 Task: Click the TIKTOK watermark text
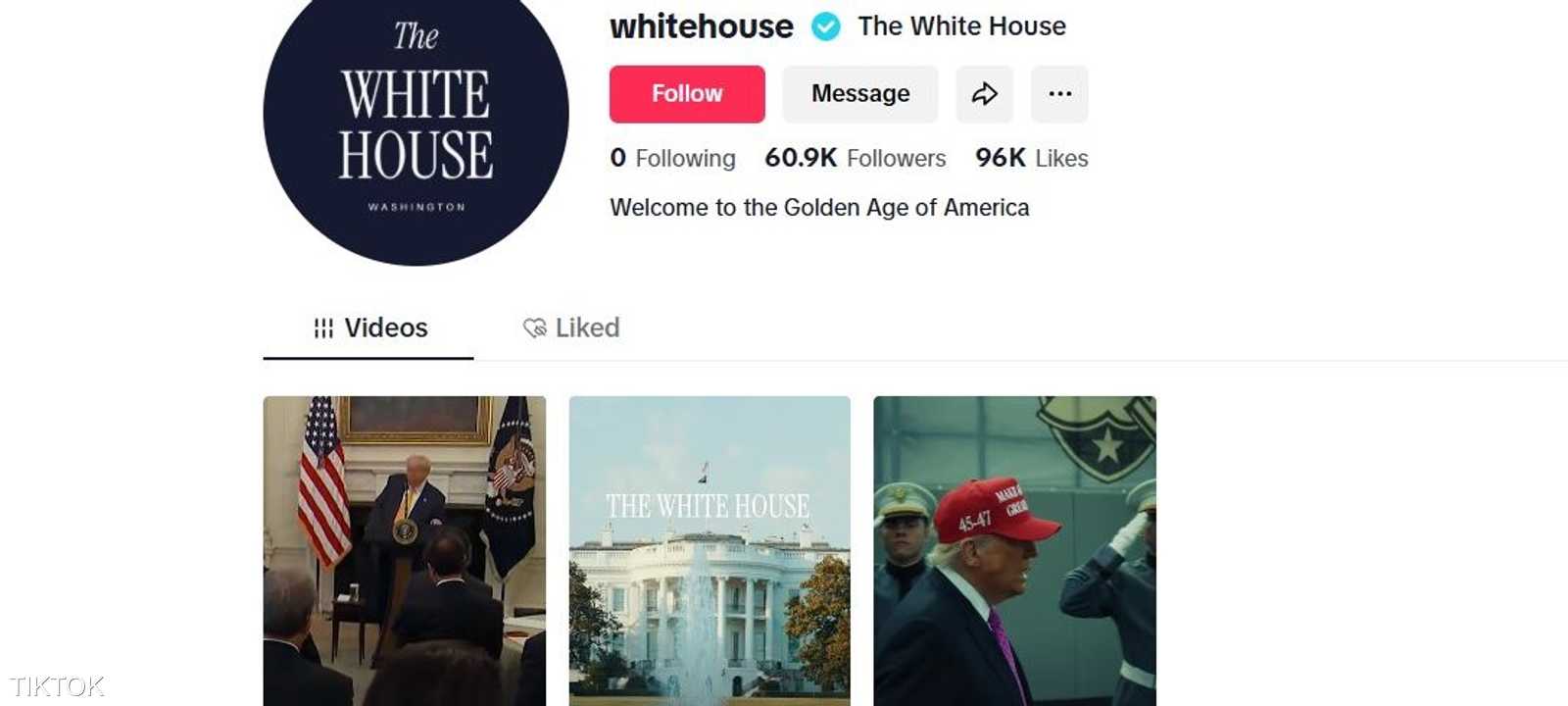[57, 685]
